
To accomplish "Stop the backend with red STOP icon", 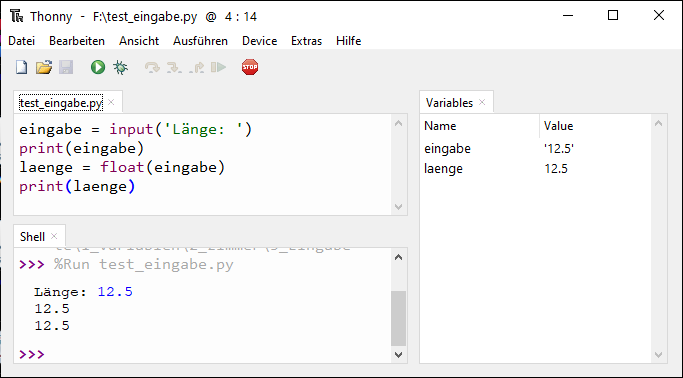I will pos(250,68).
